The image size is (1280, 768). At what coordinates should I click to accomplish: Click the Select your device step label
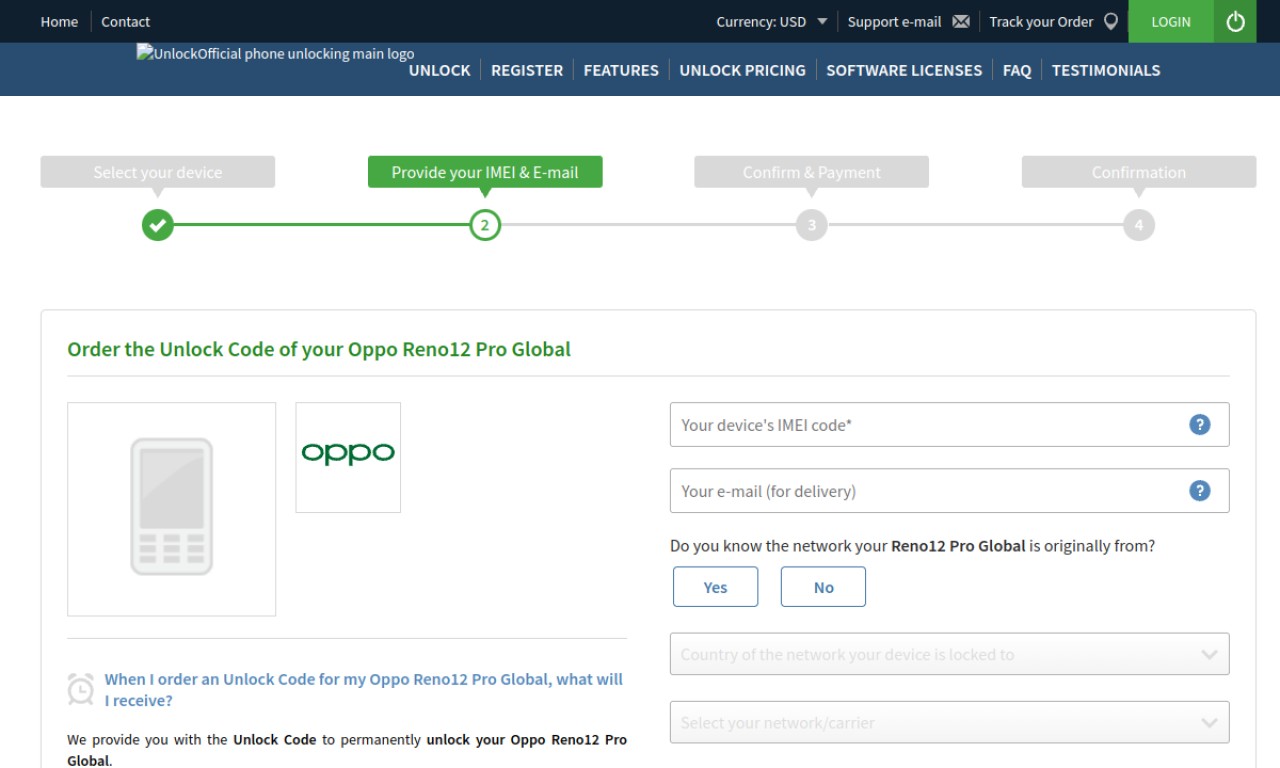pyautogui.click(x=158, y=172)
